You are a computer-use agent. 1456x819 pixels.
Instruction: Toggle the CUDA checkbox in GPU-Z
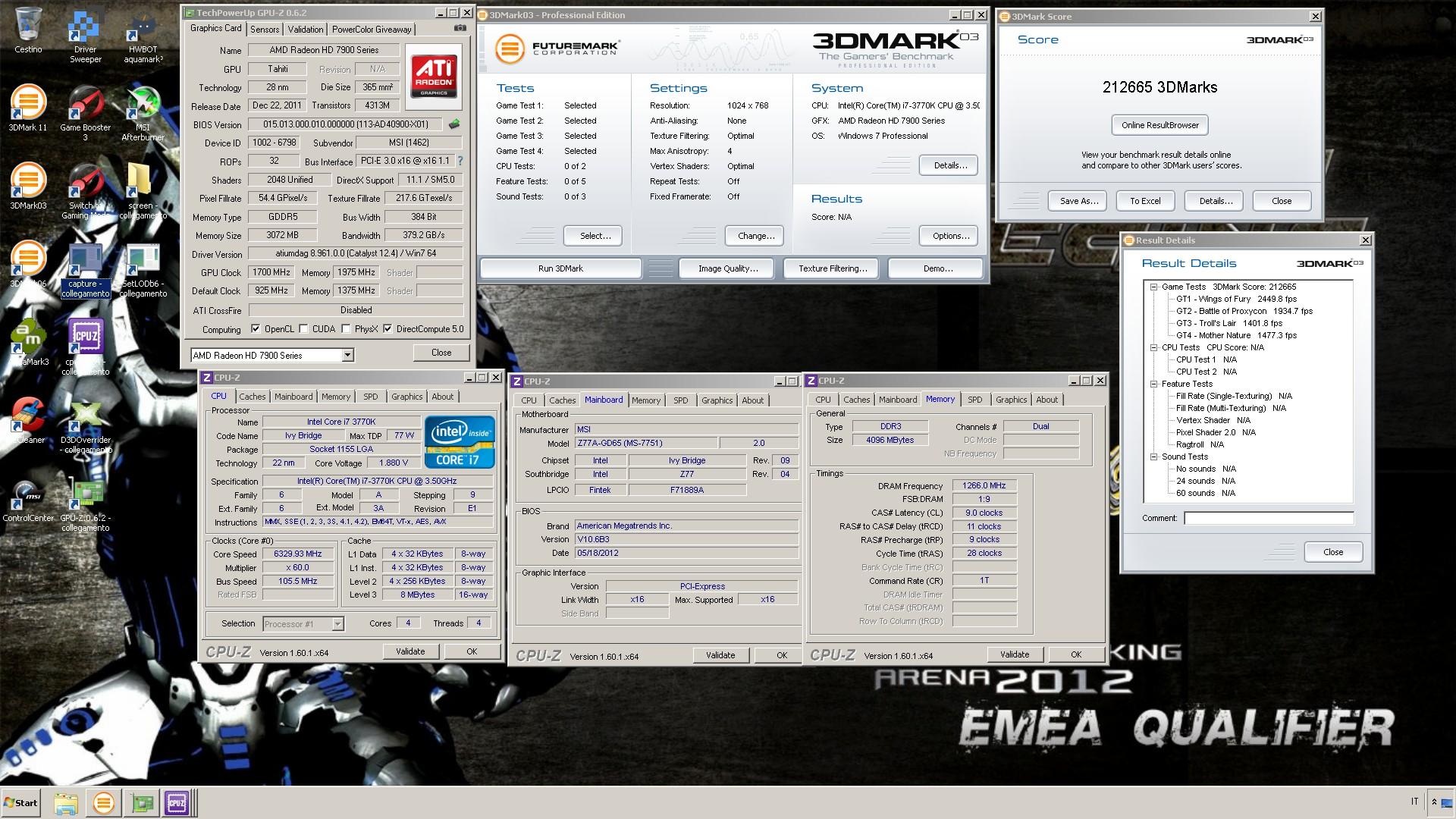coord(304,329)
